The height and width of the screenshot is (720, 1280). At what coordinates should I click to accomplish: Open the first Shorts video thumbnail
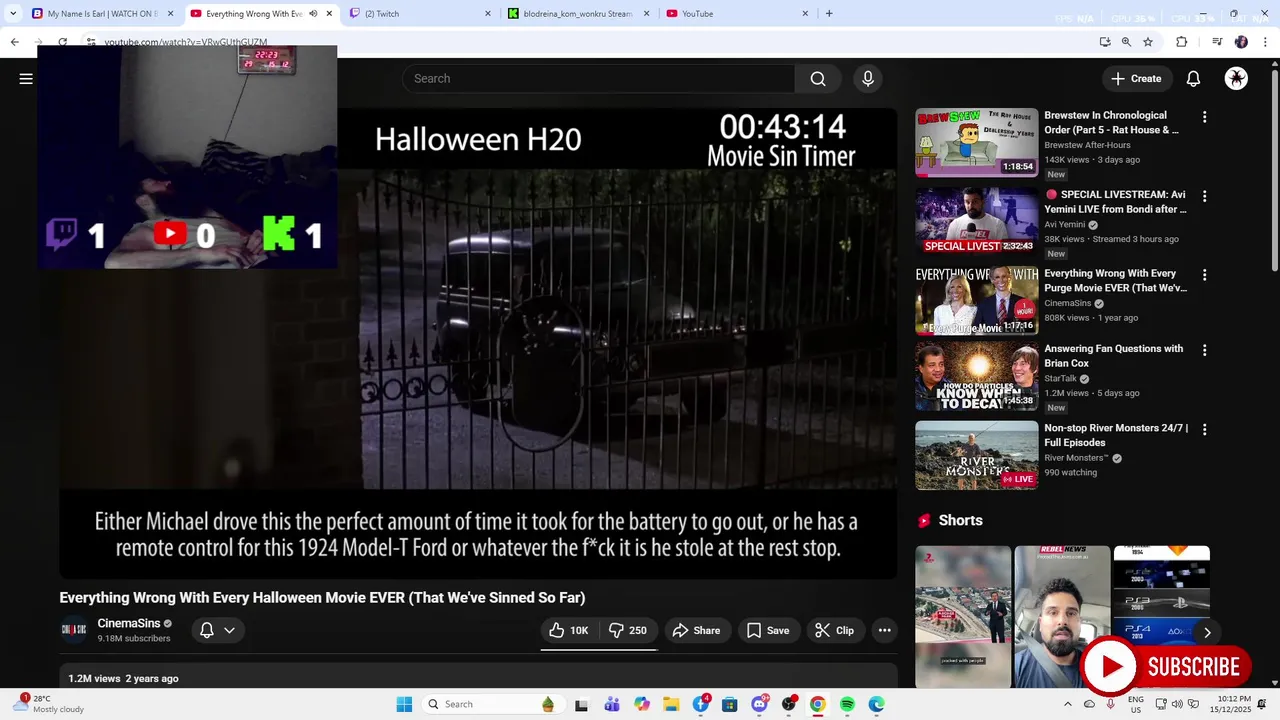(x=963, y=616)
